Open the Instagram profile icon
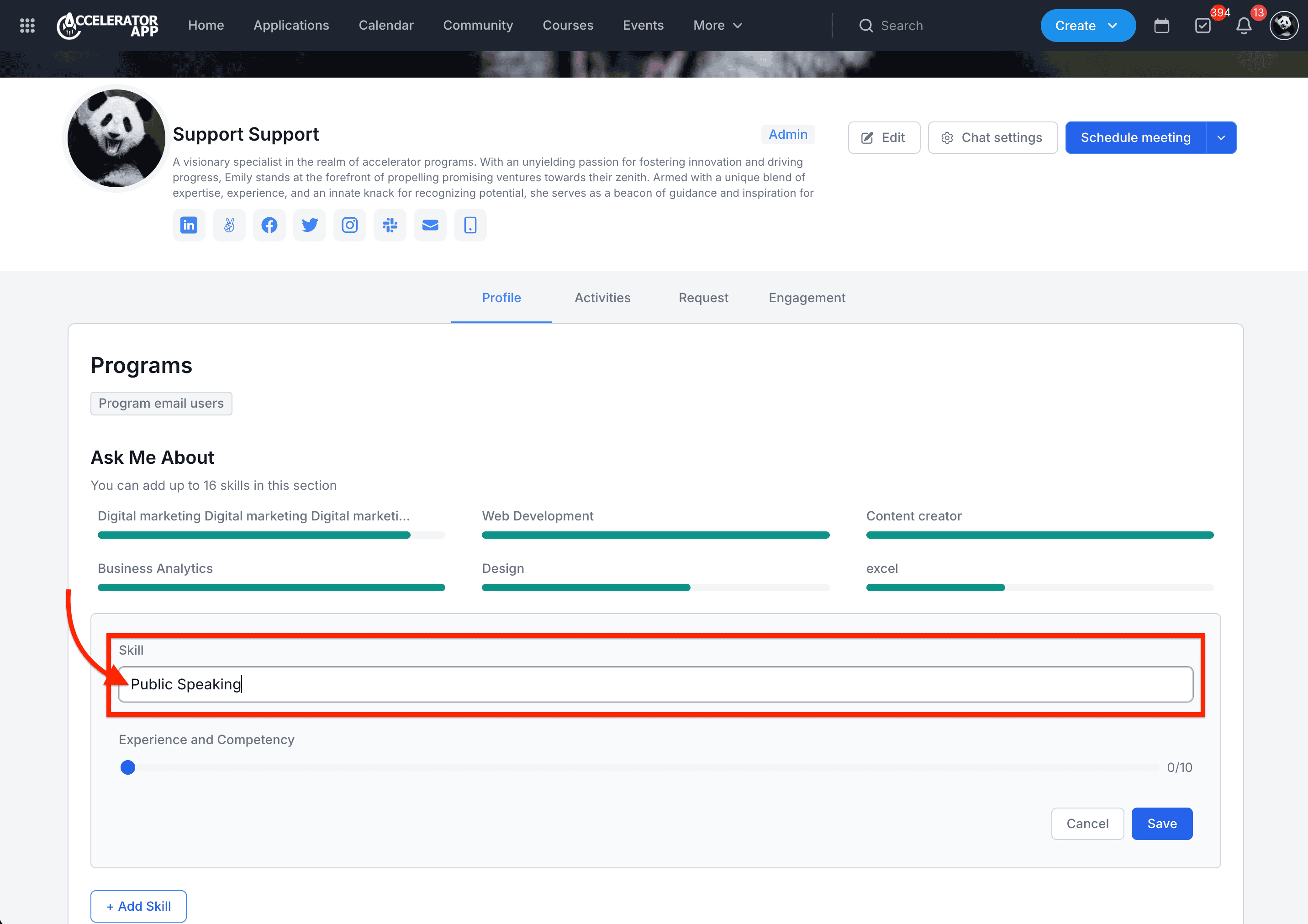 pos(349,226)
